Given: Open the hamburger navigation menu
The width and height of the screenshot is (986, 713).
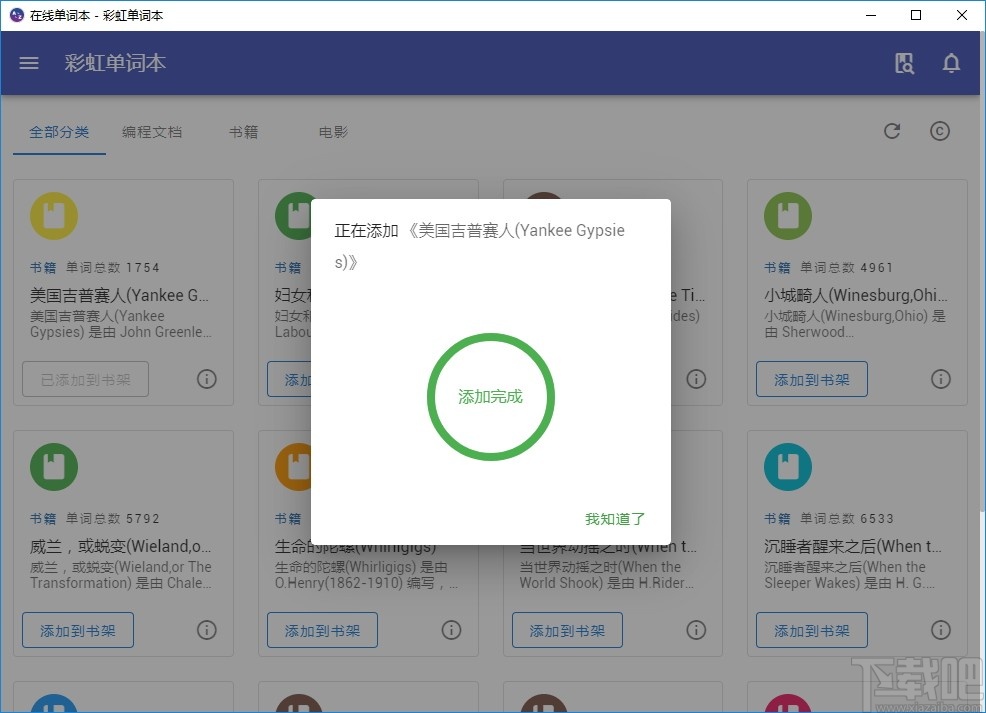Looking at the screenshot, I should pos(28,62).
